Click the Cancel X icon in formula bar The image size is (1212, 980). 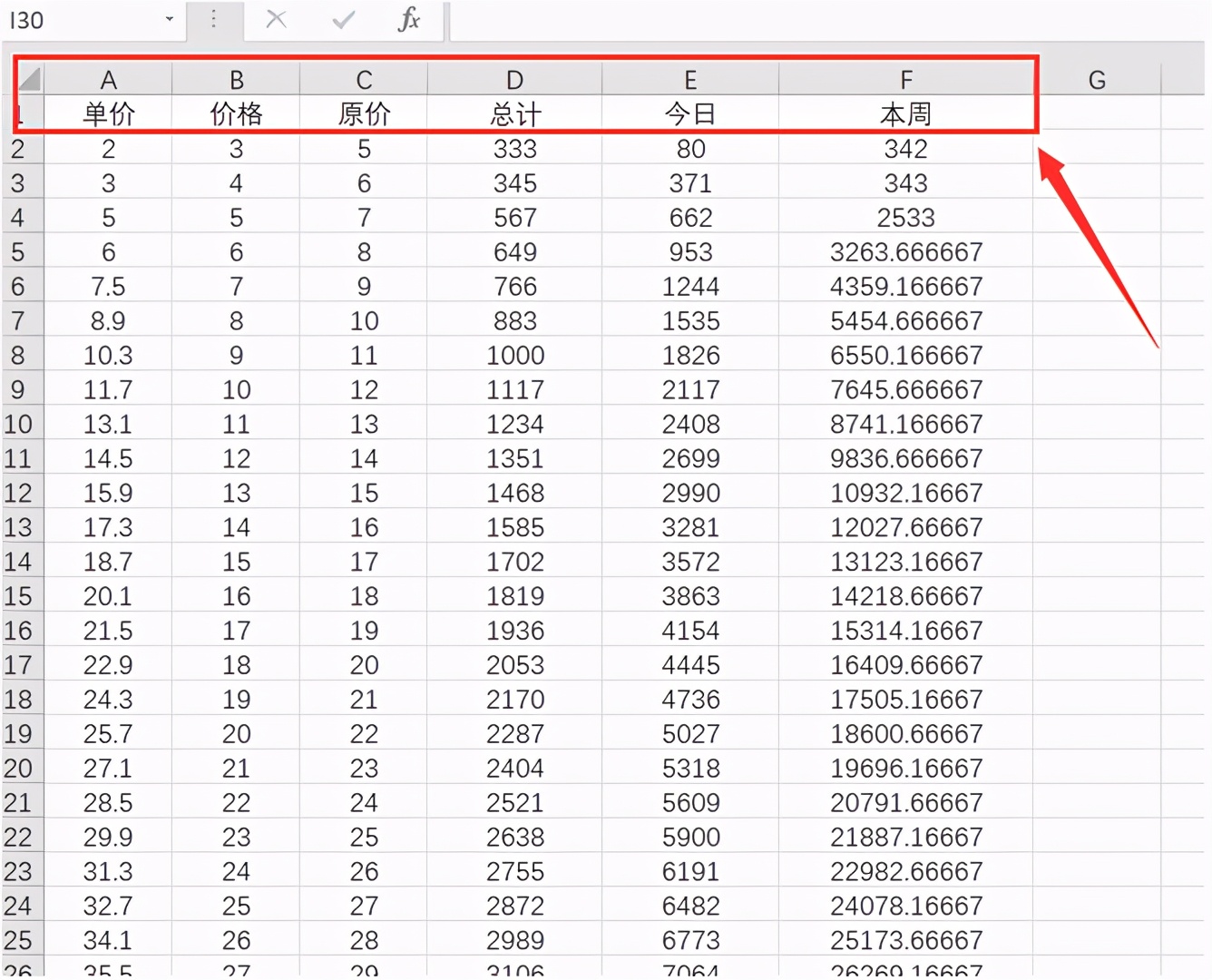tap(277, 19)
